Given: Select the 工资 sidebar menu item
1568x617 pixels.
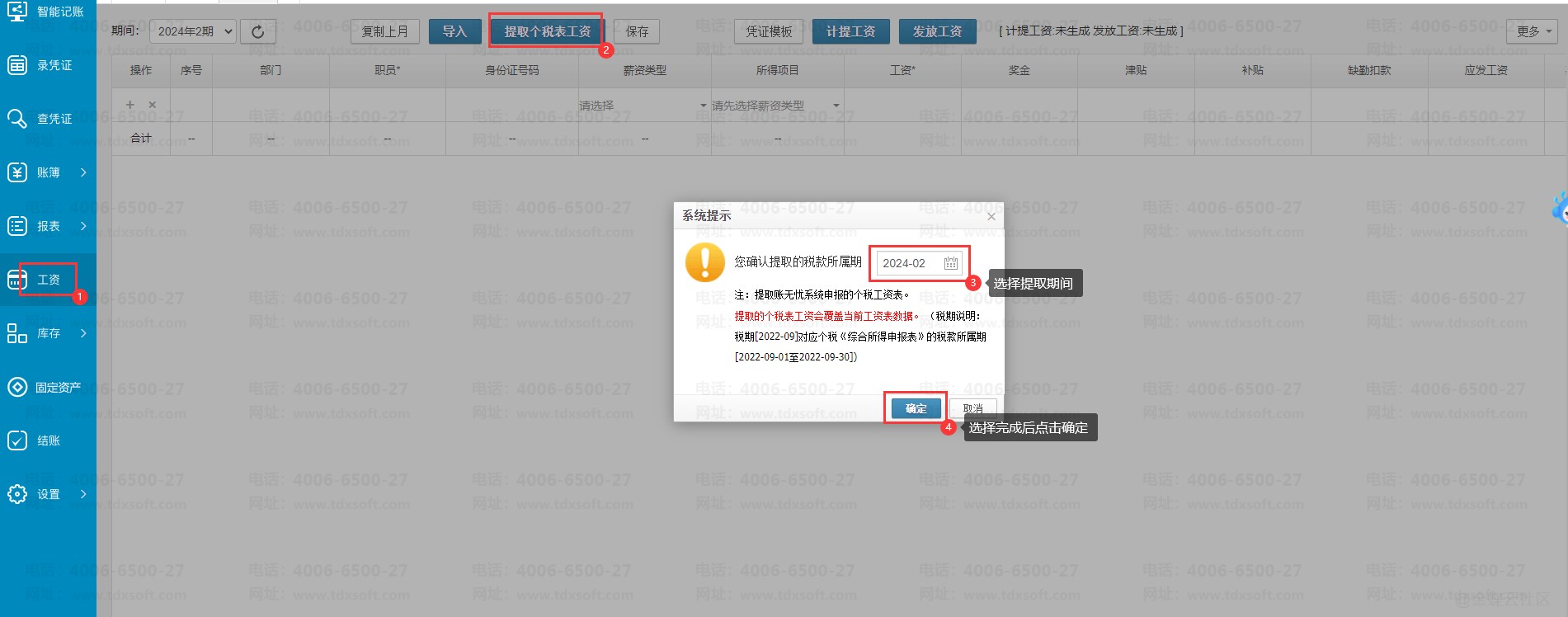Looking at the screenshot, I should pos(48,280).
